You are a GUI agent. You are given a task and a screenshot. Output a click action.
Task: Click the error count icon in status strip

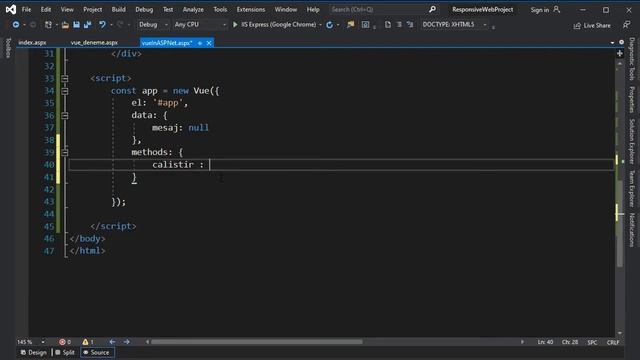62,342
